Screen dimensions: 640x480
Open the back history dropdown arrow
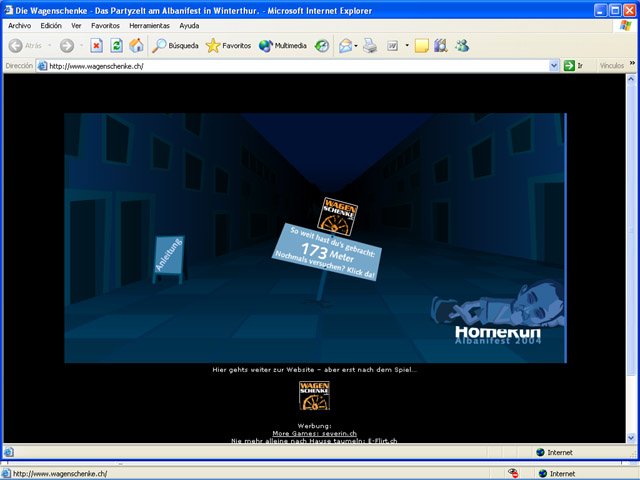[49, 45]
